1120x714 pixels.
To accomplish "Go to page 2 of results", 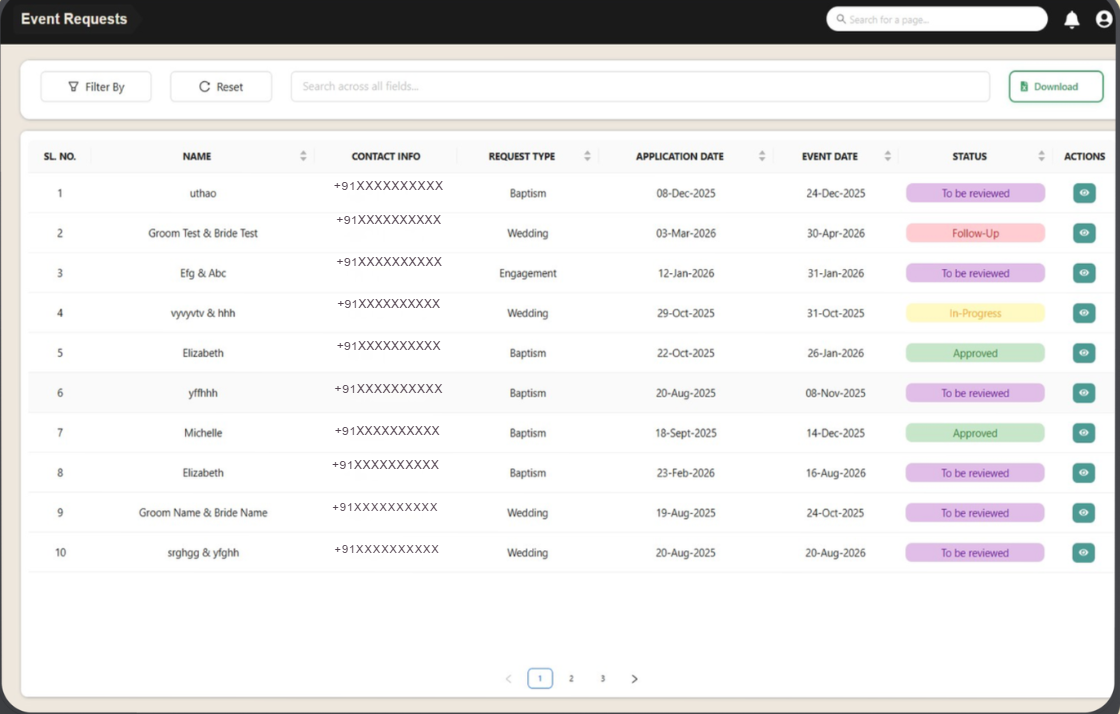I will click(x=571, y=679).
